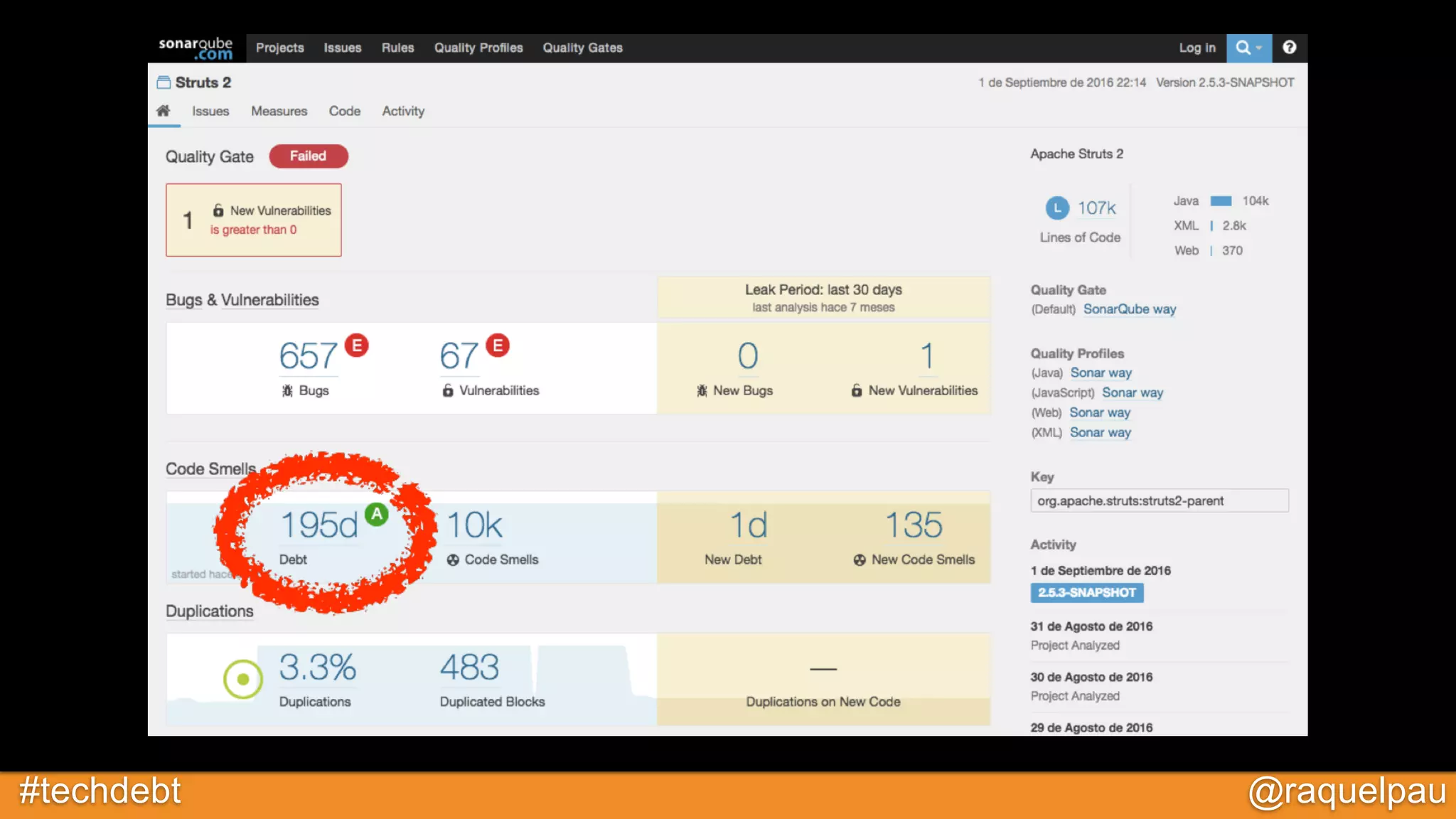Open the Quality Profiles menu
The height and width of the screenshot is (819, 1456).
[478, 48]
